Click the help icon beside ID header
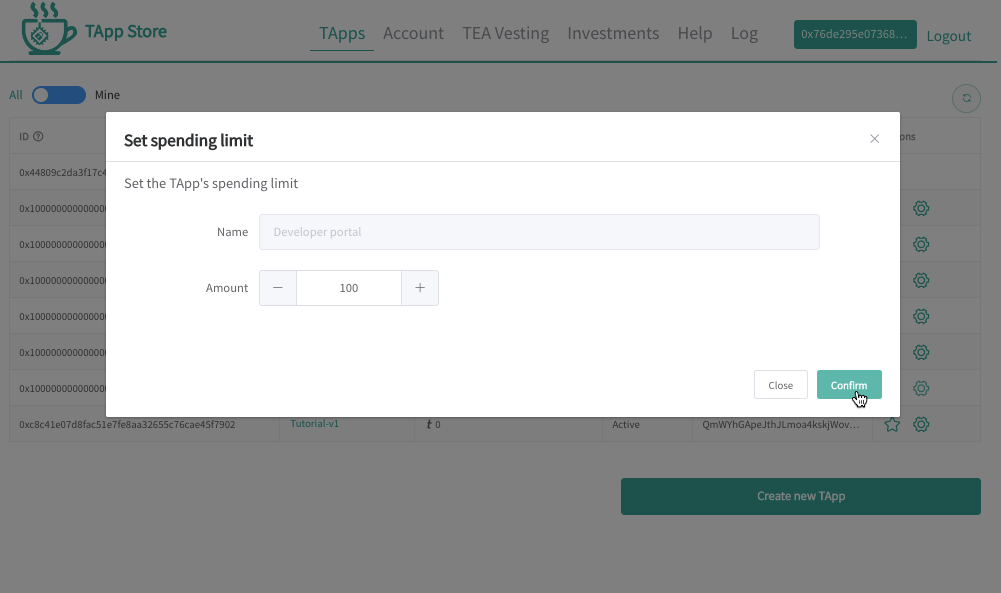The image size is (1001, 593). tap(38, 137)
